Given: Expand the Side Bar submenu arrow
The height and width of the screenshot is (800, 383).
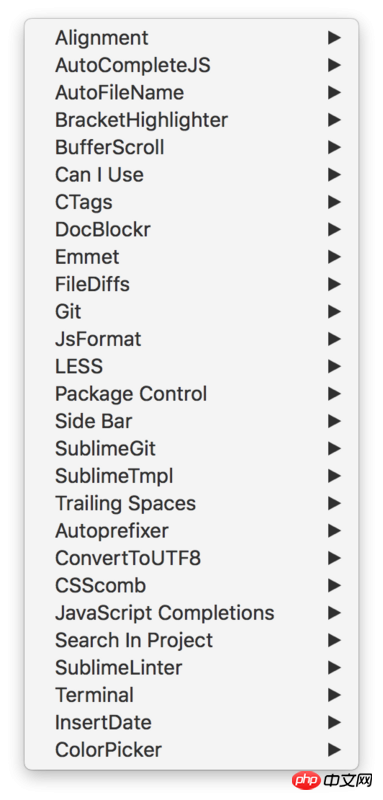Looking at the screenshot, I should (x=334, y=421).
